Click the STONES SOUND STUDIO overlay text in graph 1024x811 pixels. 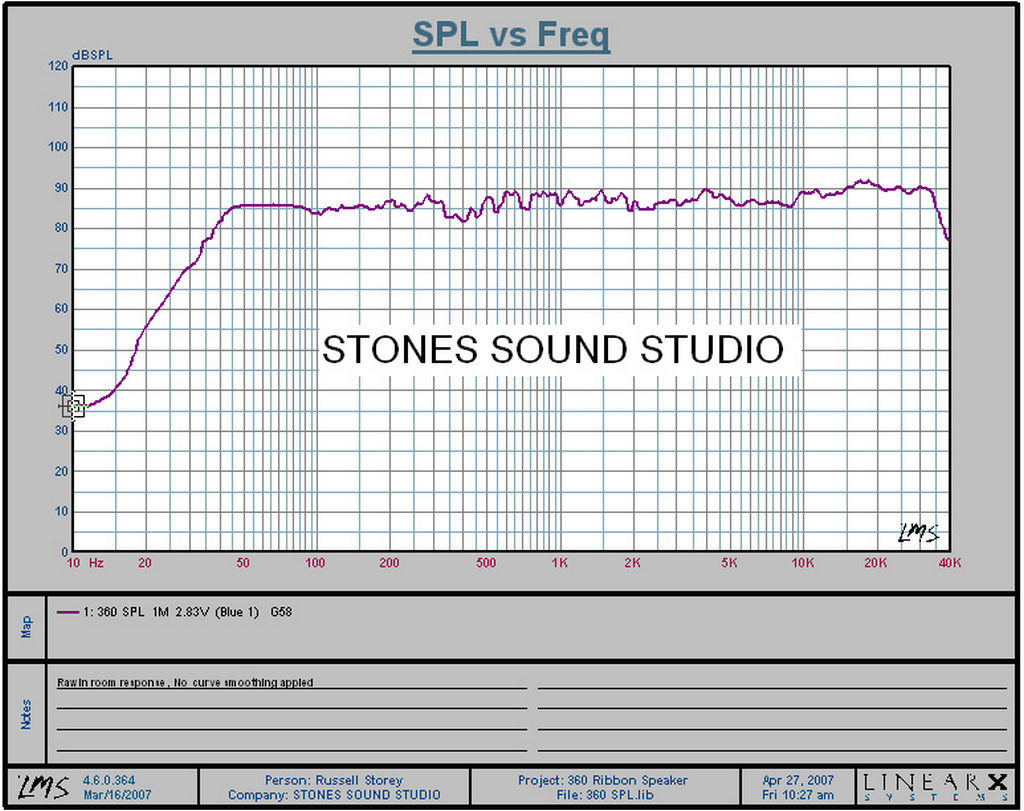coord(553,349)
